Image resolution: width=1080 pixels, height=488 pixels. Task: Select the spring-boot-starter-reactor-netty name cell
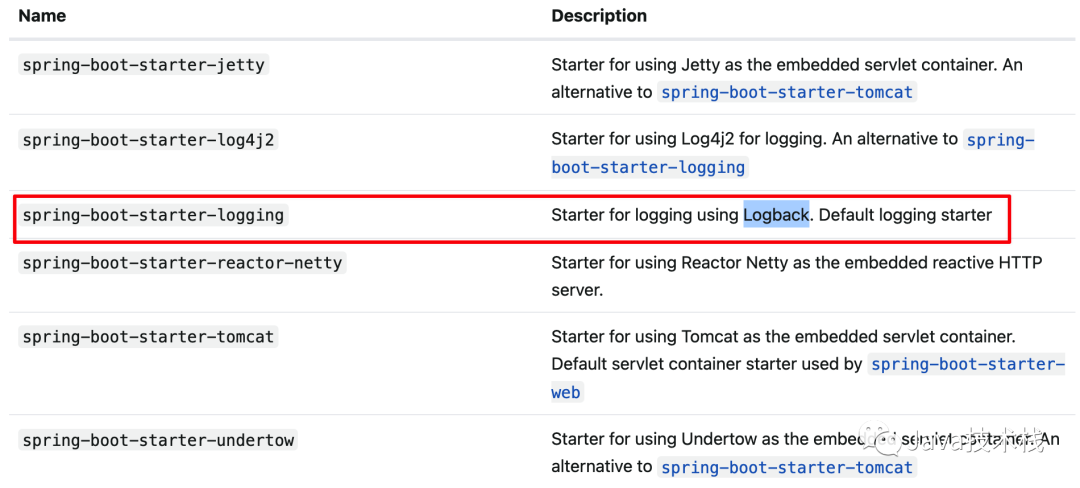coord(182,263)
